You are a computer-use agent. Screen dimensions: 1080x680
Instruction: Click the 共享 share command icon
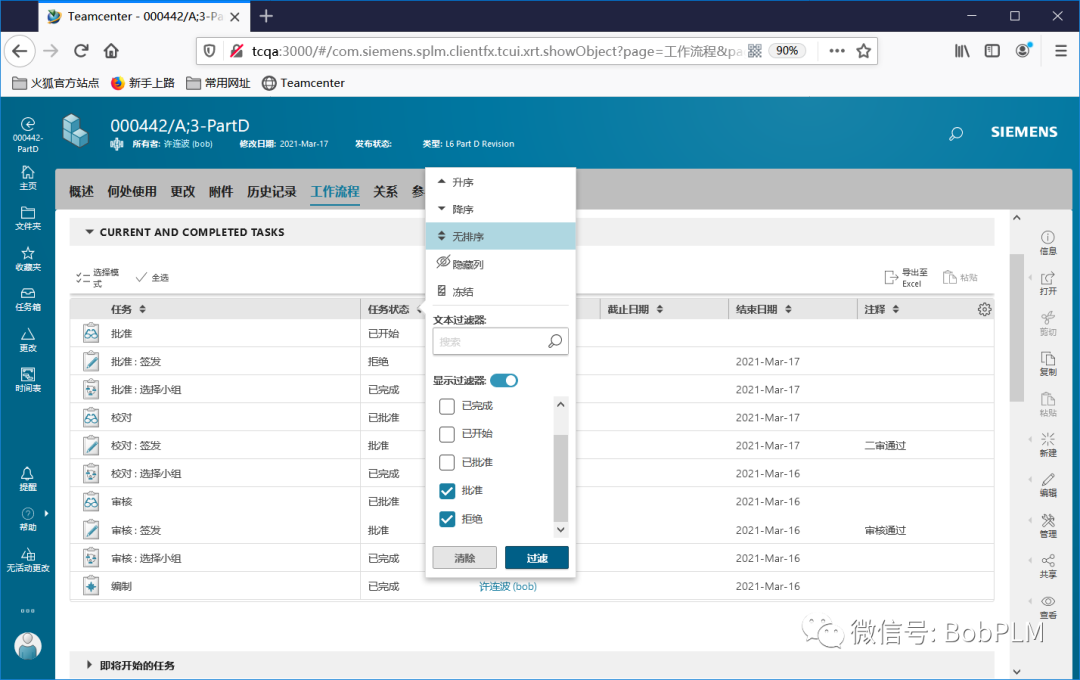tap(1048, 566)
